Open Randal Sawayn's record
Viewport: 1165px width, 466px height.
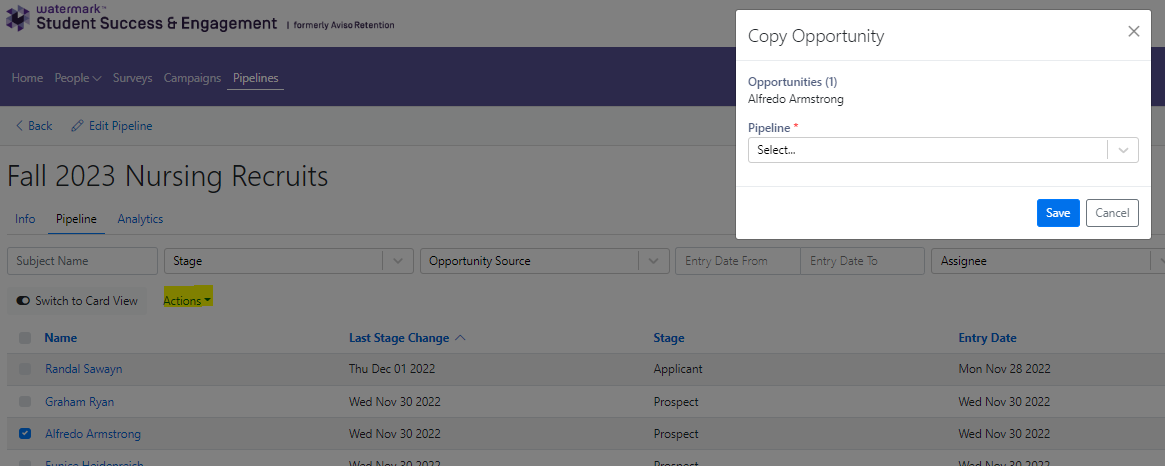[x=84, y=369]
